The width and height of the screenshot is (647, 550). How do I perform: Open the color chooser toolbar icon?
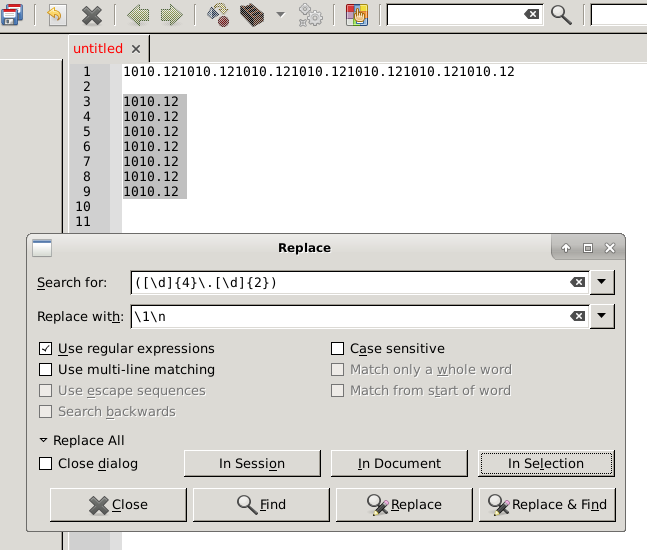pos(357,15)
